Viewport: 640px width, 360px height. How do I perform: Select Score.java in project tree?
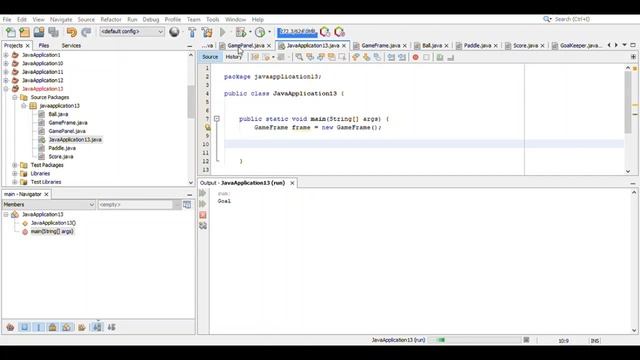point(61,157)
